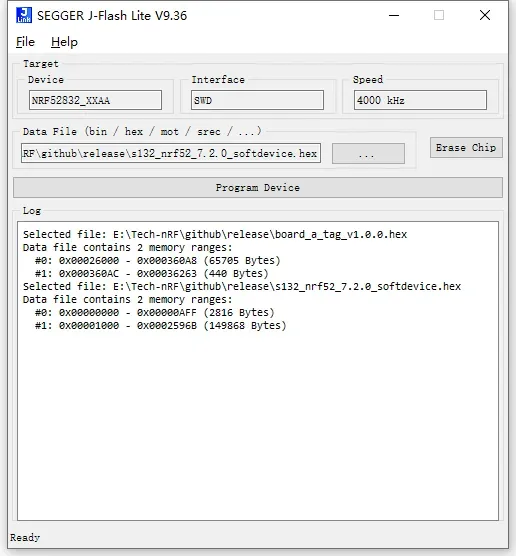
Task: Click log entry showing 440 Bytes range
Action: coord(151,273)
